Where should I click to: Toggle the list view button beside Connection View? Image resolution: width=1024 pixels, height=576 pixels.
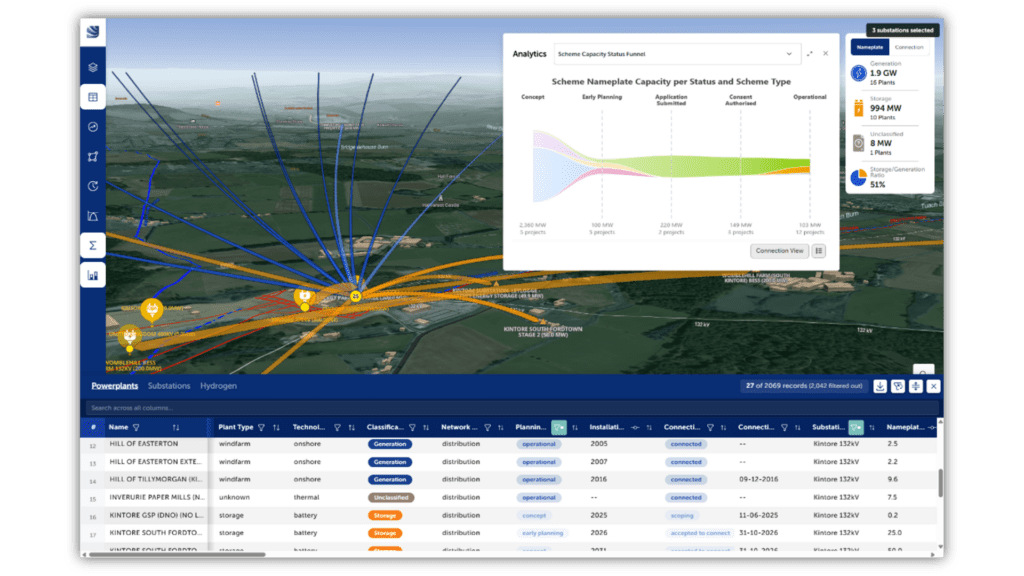click(x=818, y=251)
